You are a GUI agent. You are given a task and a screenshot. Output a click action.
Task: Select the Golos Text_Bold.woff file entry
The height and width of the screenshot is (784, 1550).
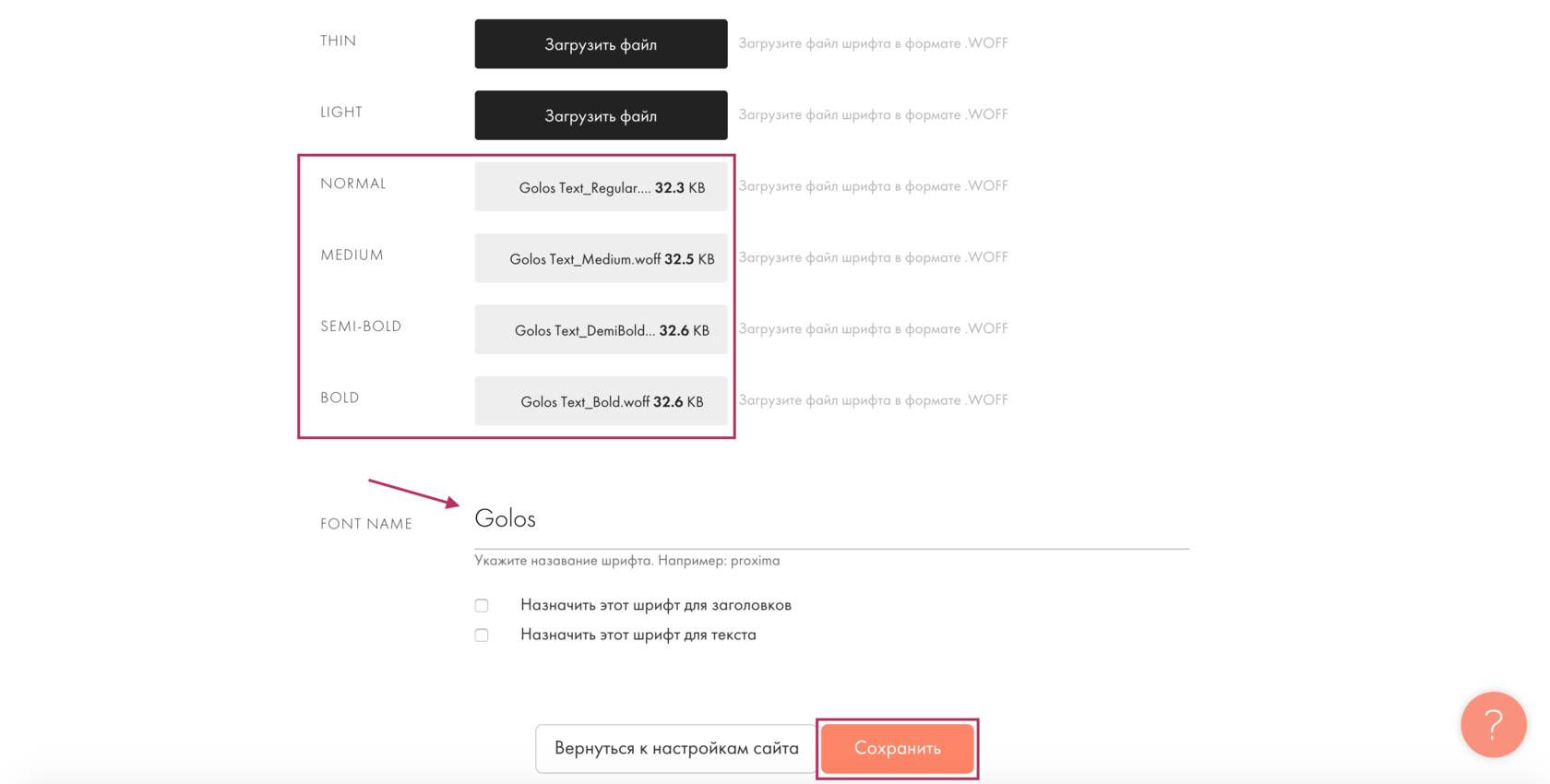(601, 401)
